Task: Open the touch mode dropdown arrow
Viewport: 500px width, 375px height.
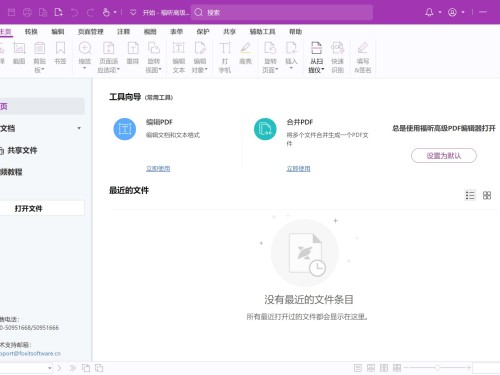Action: pyautogui.click(x=115, y=13)
